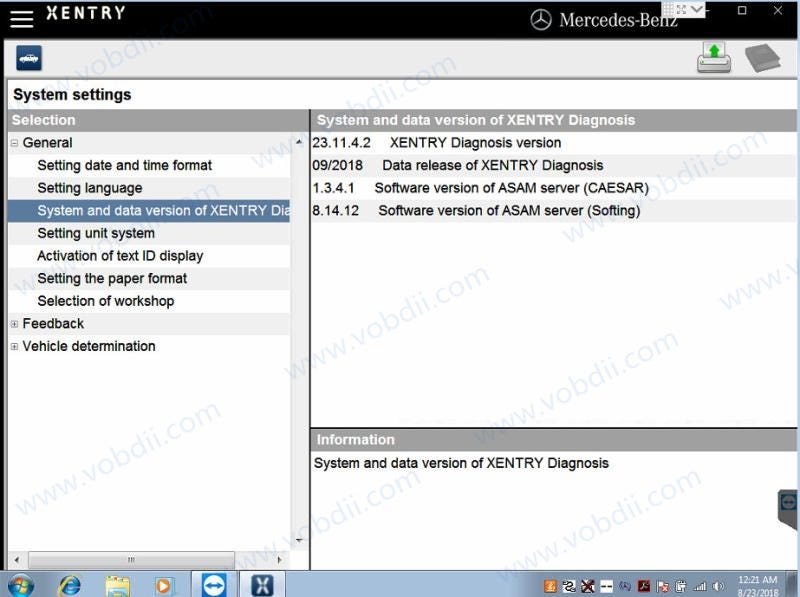Select Setting the paper format
Screen dimensions: 800x597
point(112,279)
